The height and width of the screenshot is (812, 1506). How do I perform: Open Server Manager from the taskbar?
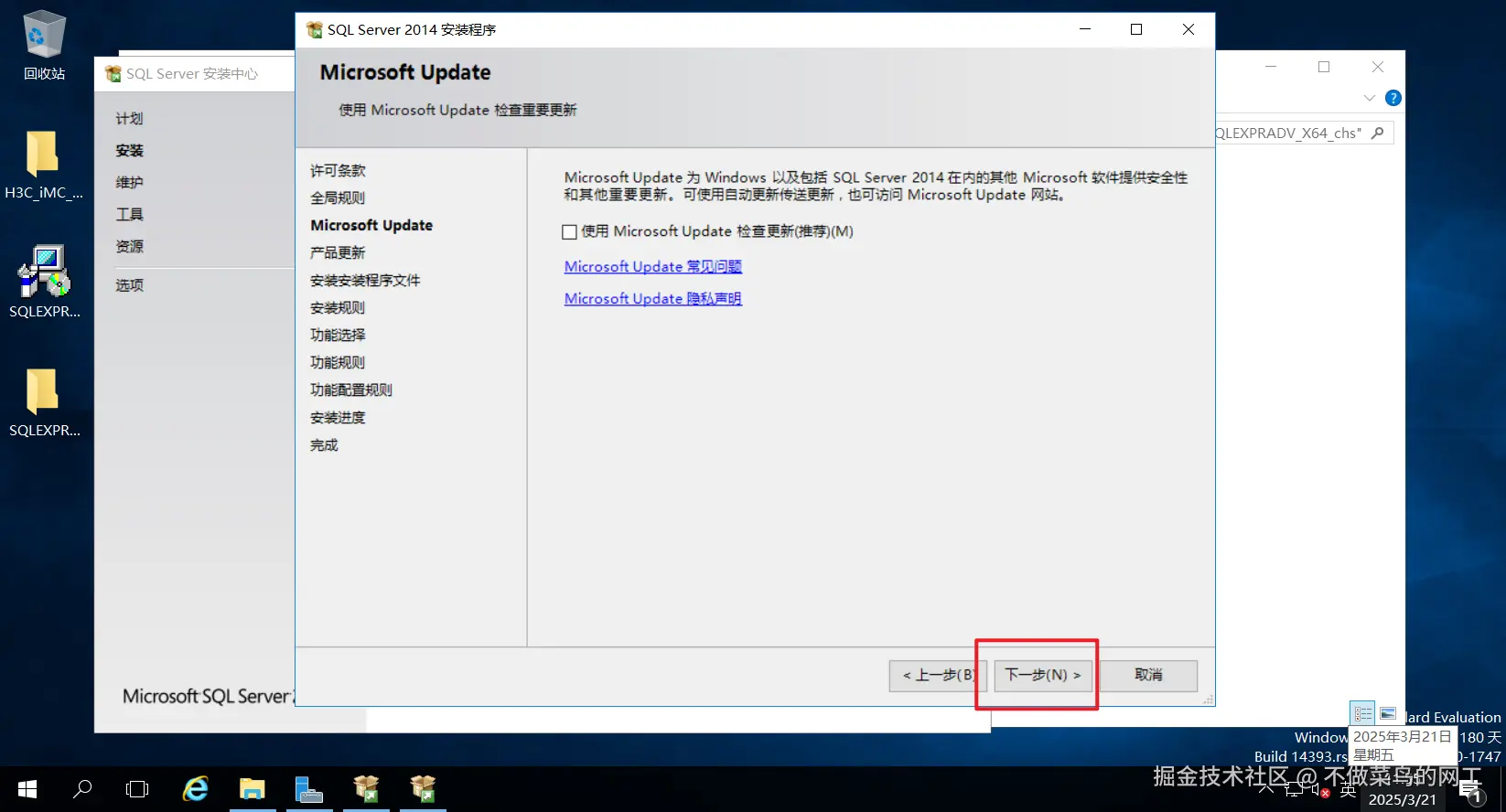[309, 788]
